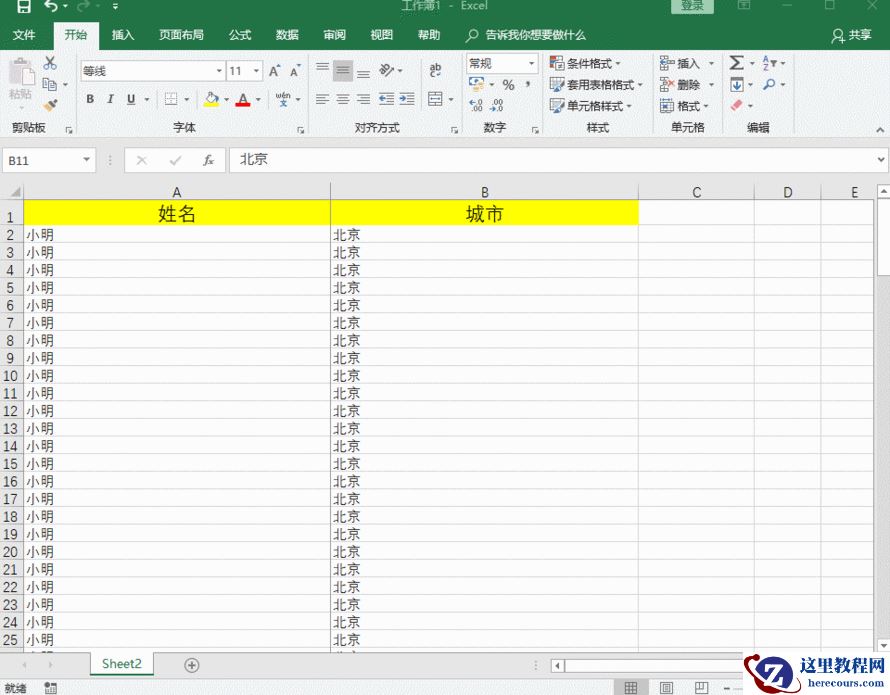Toggle top vertical alignment

pos(322,70)
